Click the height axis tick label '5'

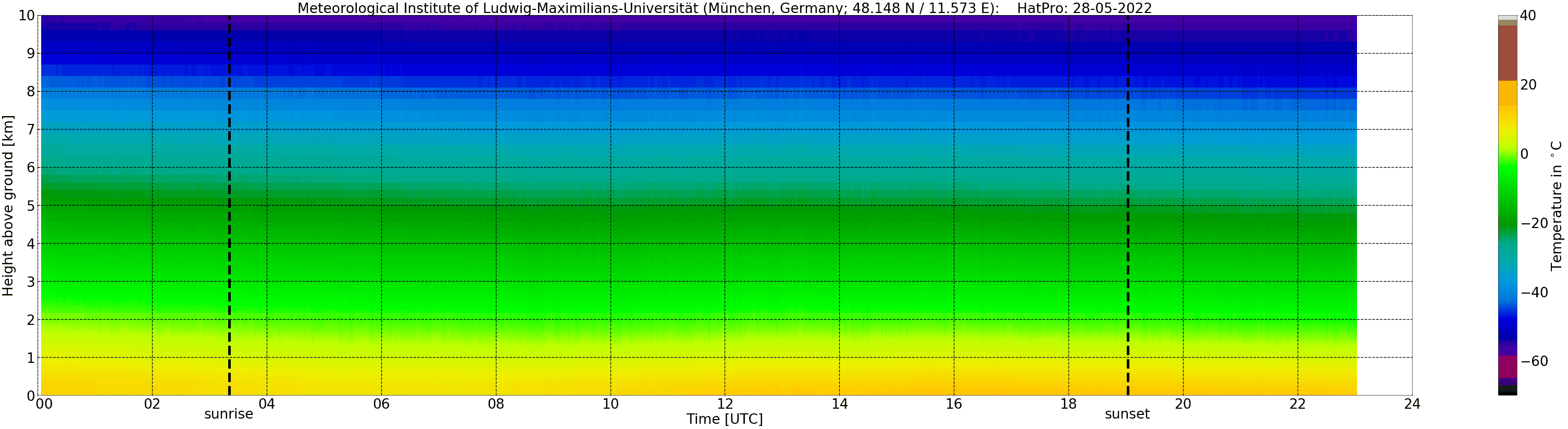tap(30, 206)
